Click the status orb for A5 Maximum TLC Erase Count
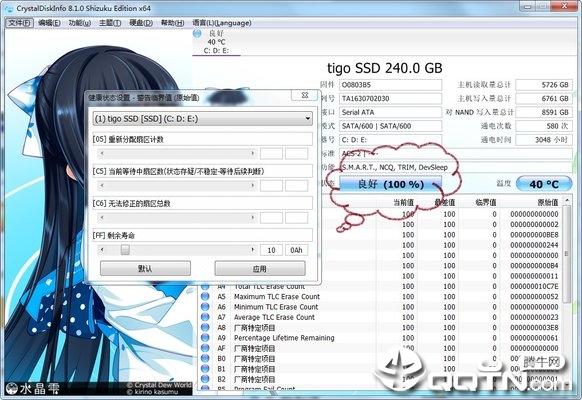 (205, 296)
